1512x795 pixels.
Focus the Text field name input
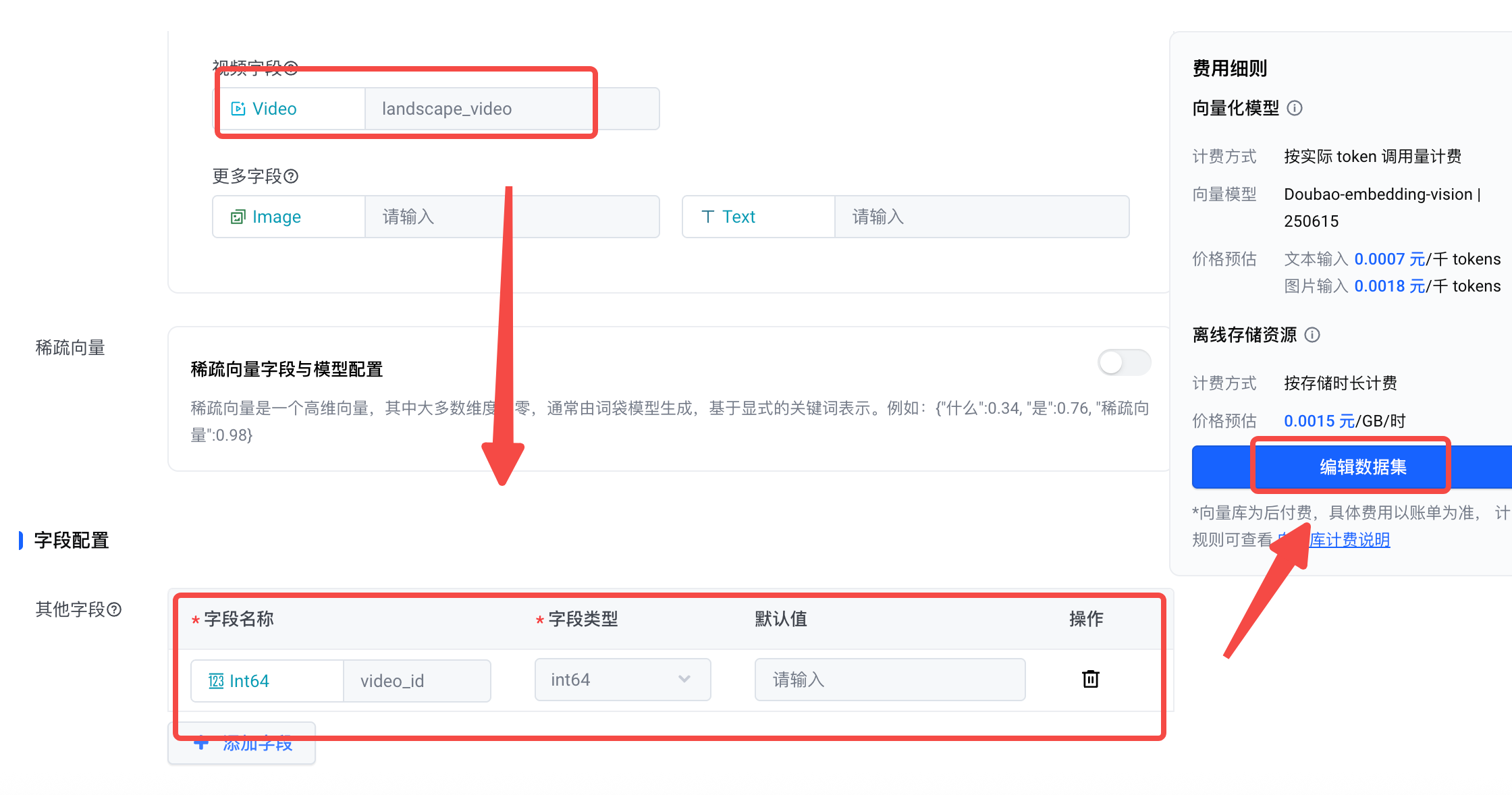[982, 217]
